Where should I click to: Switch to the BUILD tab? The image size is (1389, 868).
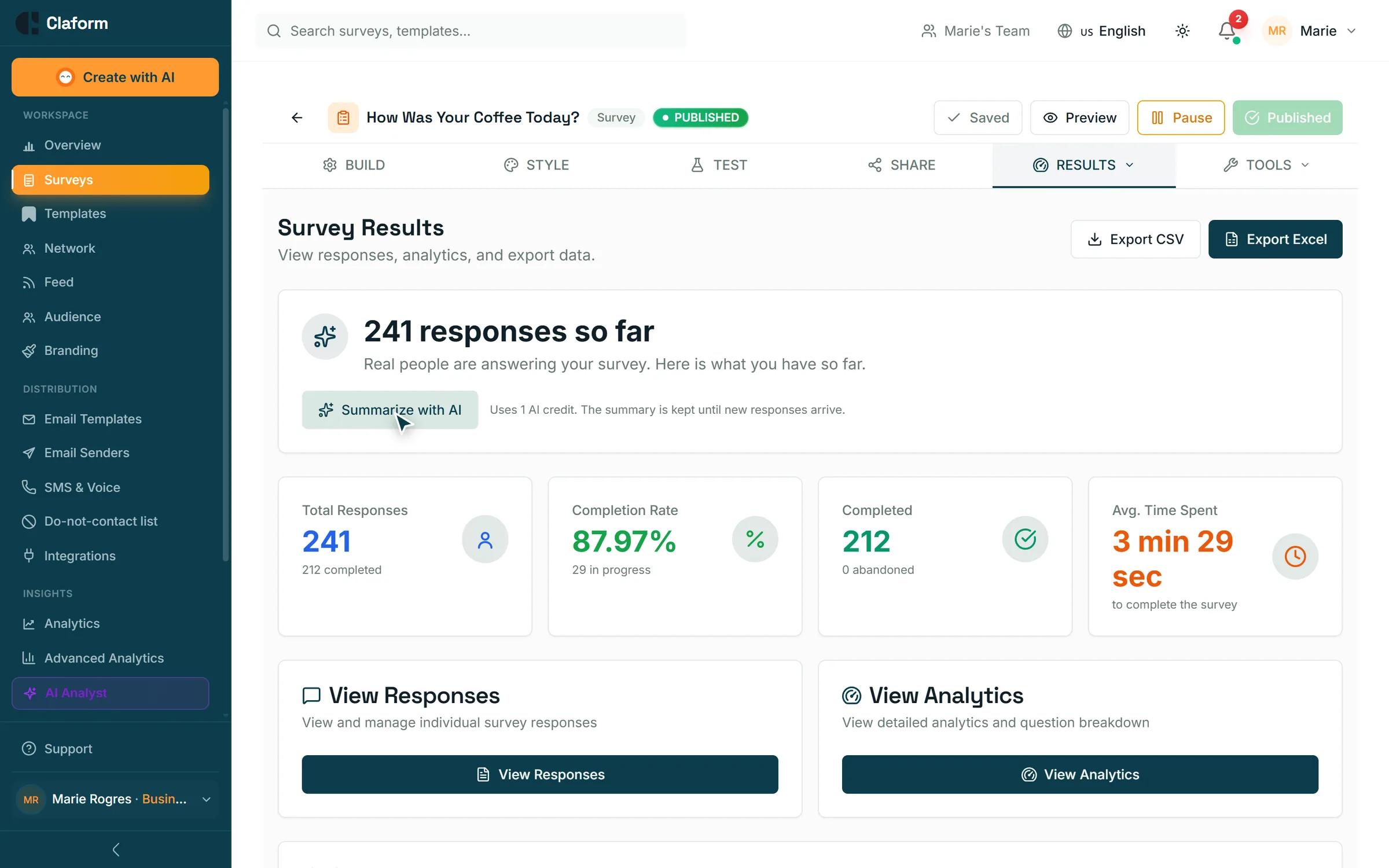354,165
